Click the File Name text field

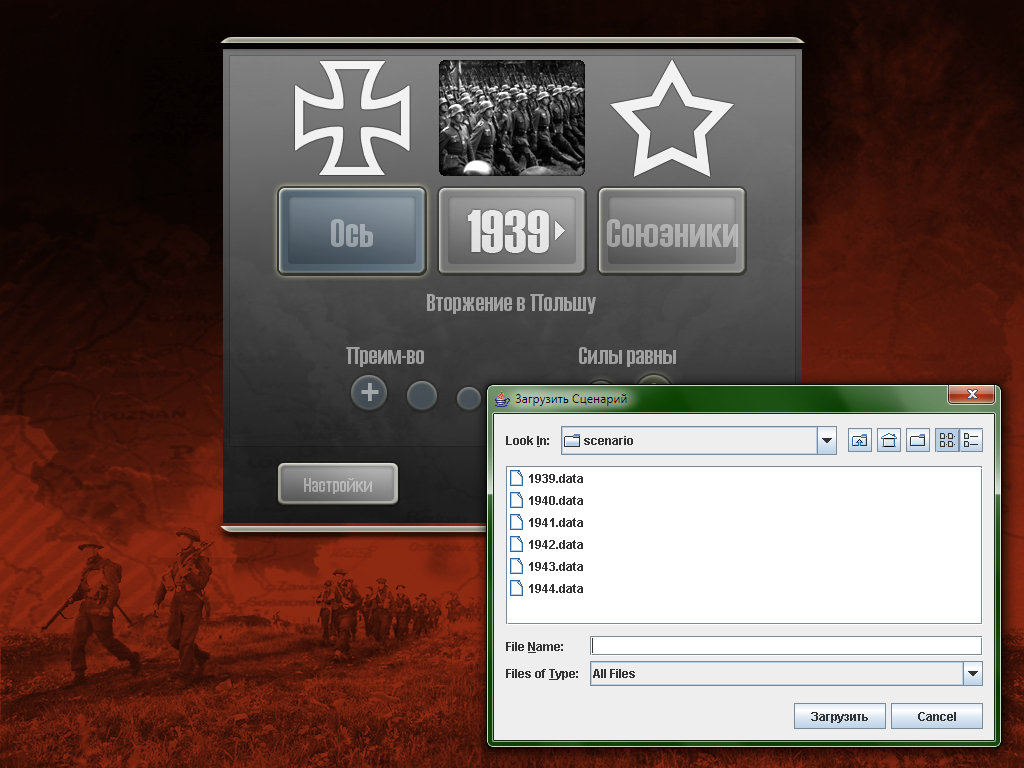[x=786, y=646]
